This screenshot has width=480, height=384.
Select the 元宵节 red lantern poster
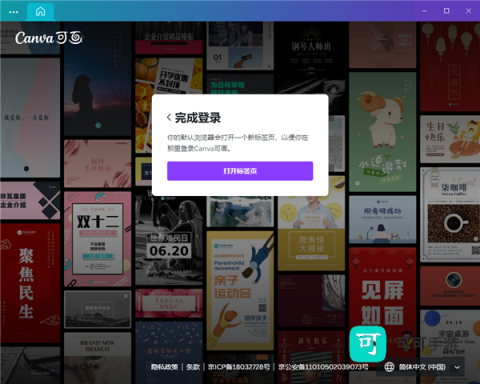click(450, 67)
